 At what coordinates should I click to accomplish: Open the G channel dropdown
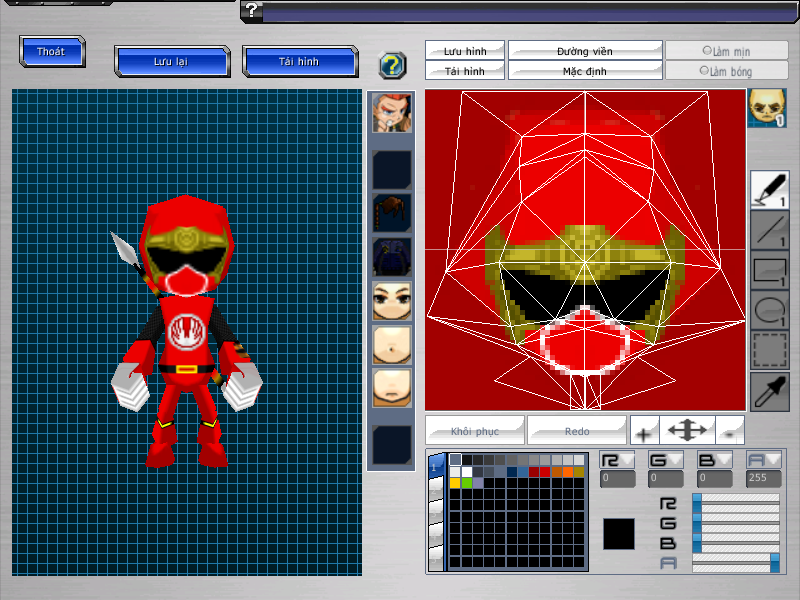tap(665, 460)
